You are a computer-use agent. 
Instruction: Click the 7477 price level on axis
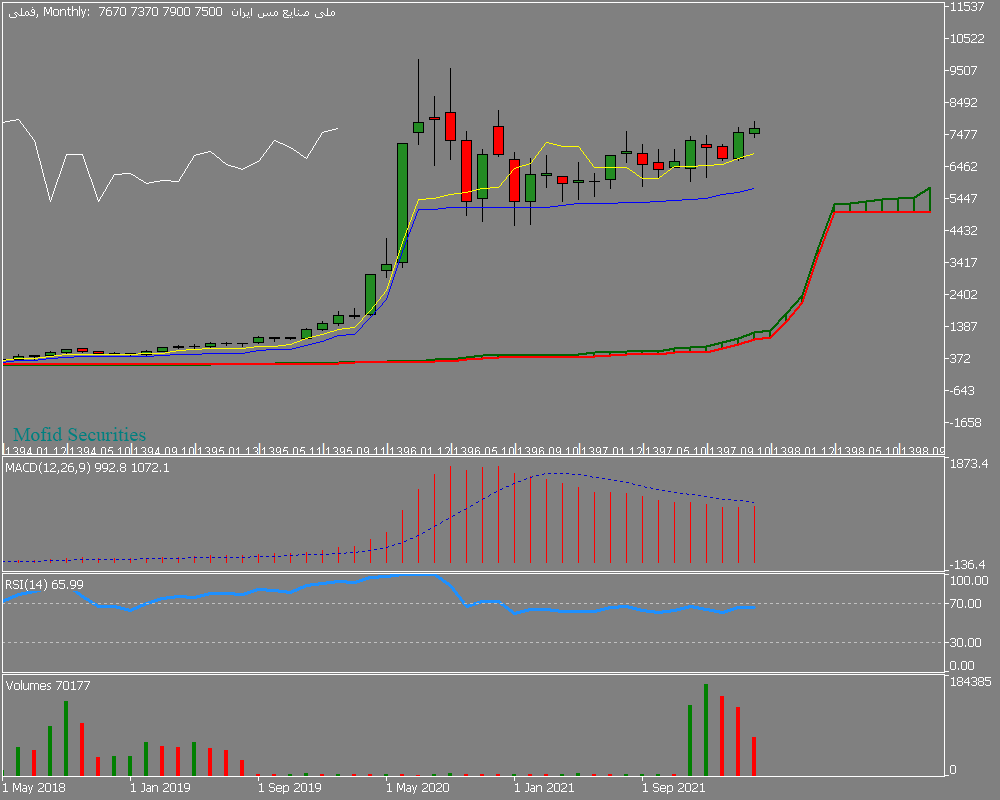click(x=964, y=135)
